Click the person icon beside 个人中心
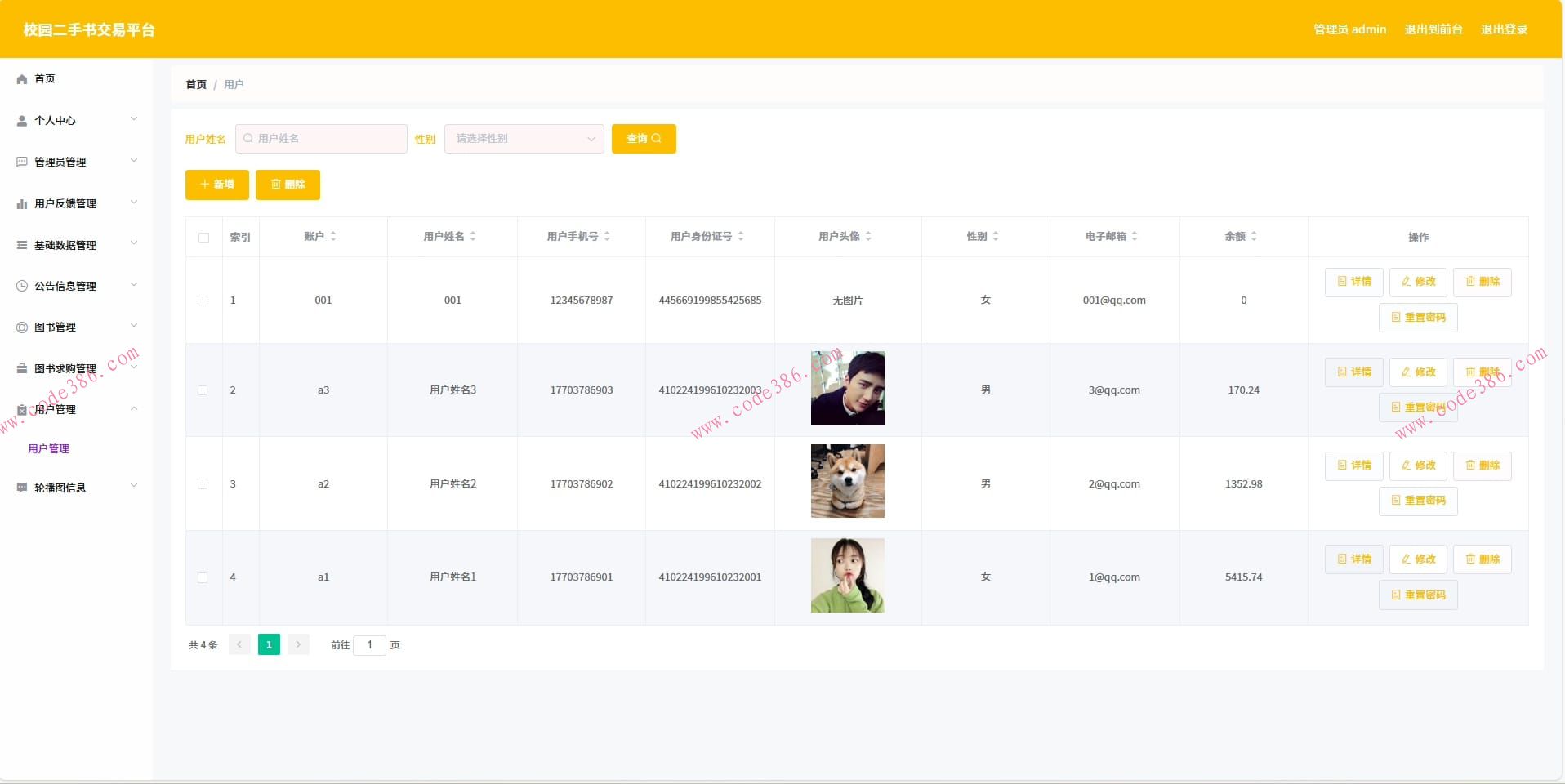Screen dimensions: 1565x784 pos(22,121)
